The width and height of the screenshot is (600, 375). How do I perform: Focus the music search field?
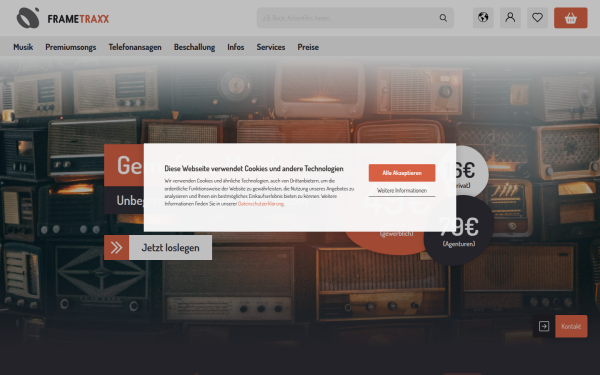[x=355, y=18]
